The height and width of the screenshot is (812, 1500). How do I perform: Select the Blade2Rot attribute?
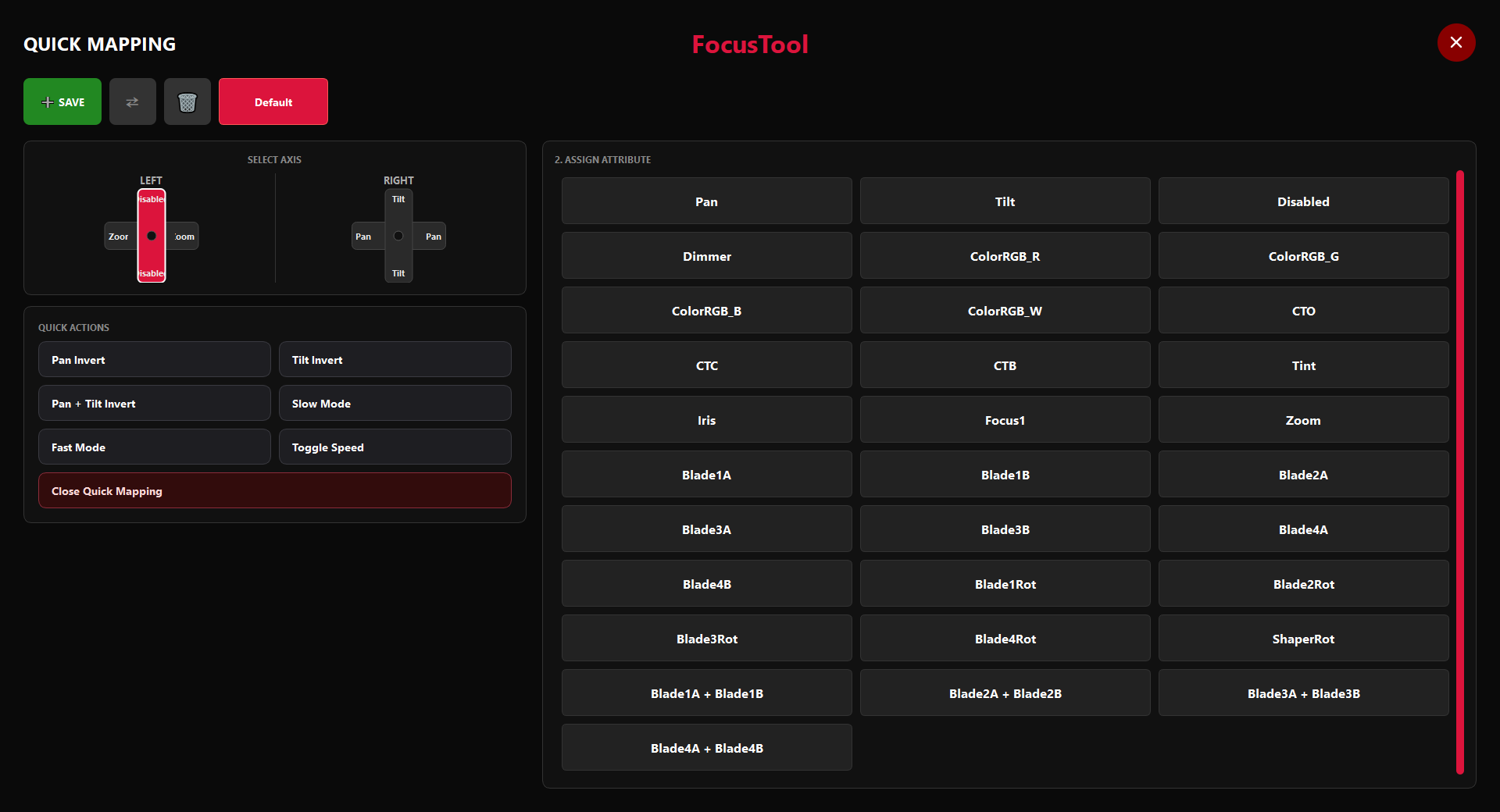point(1304,583)
